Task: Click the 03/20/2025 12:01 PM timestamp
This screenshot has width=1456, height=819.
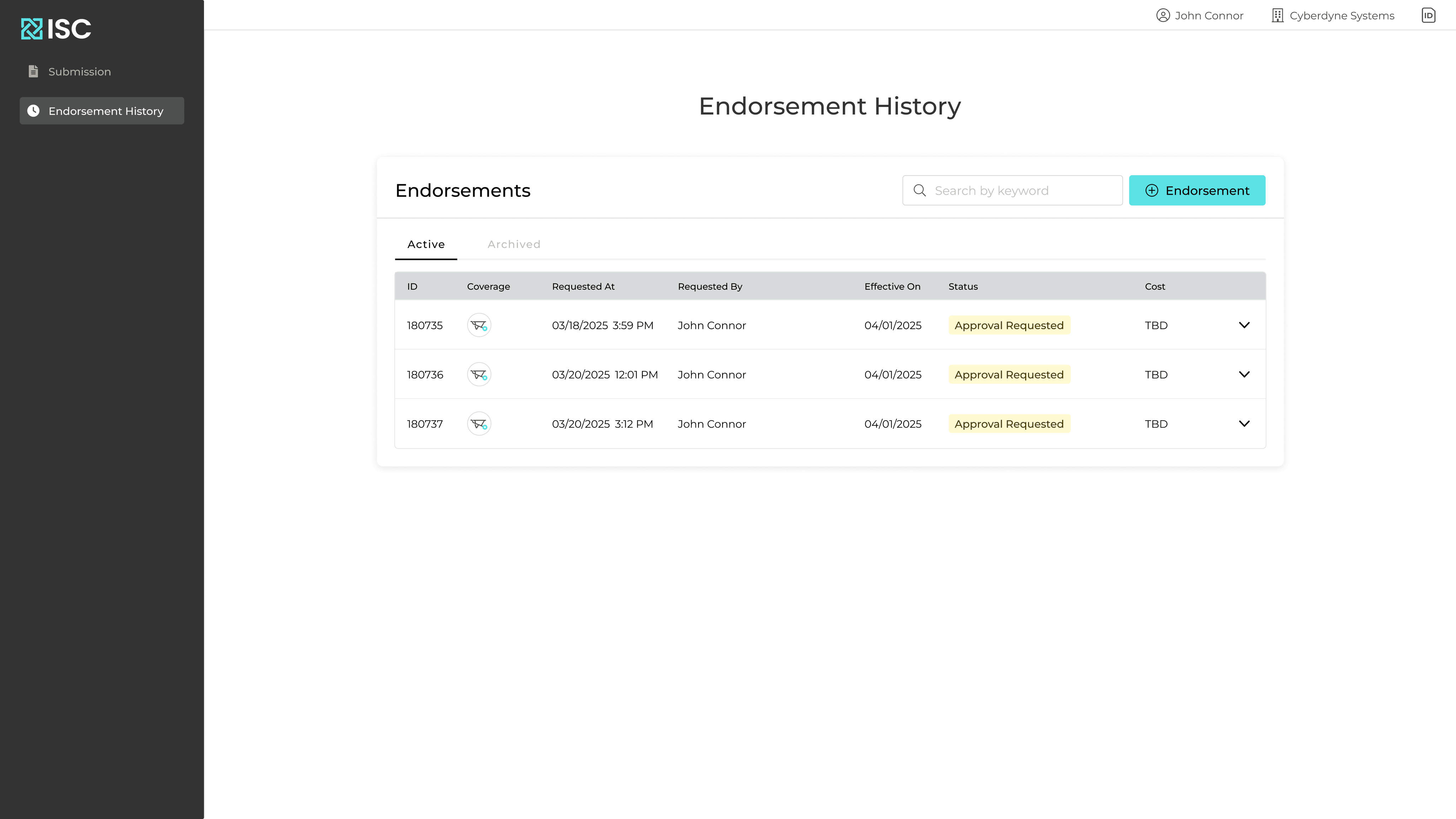Action: coord(605,375)
